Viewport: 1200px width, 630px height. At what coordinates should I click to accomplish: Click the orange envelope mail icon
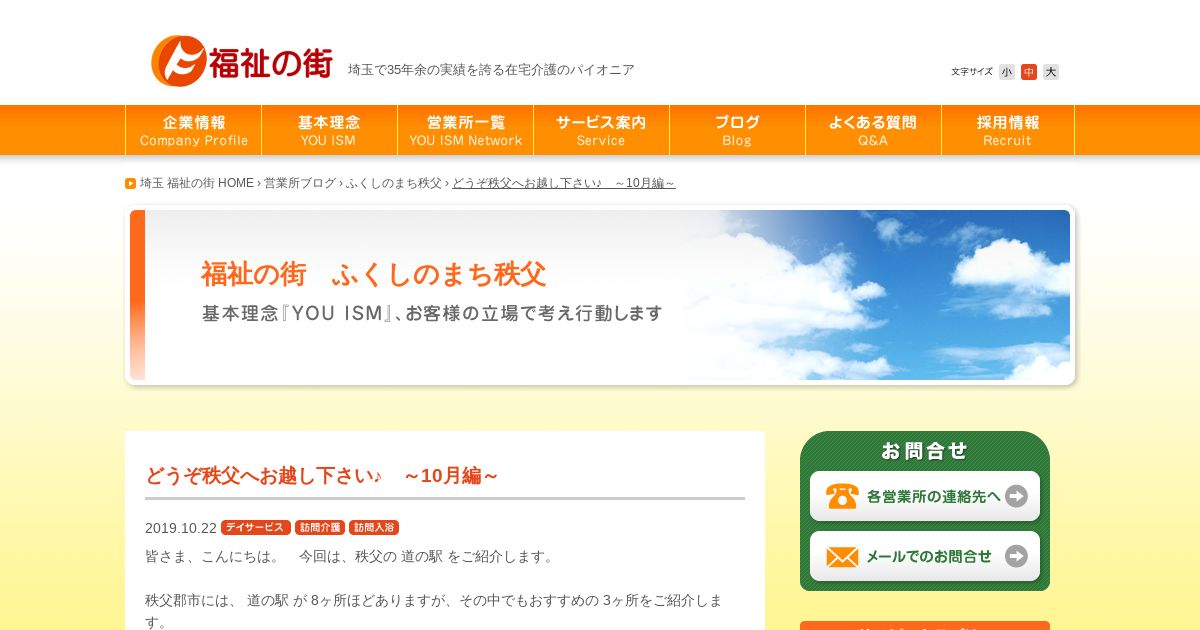click(x=842, y=557)
